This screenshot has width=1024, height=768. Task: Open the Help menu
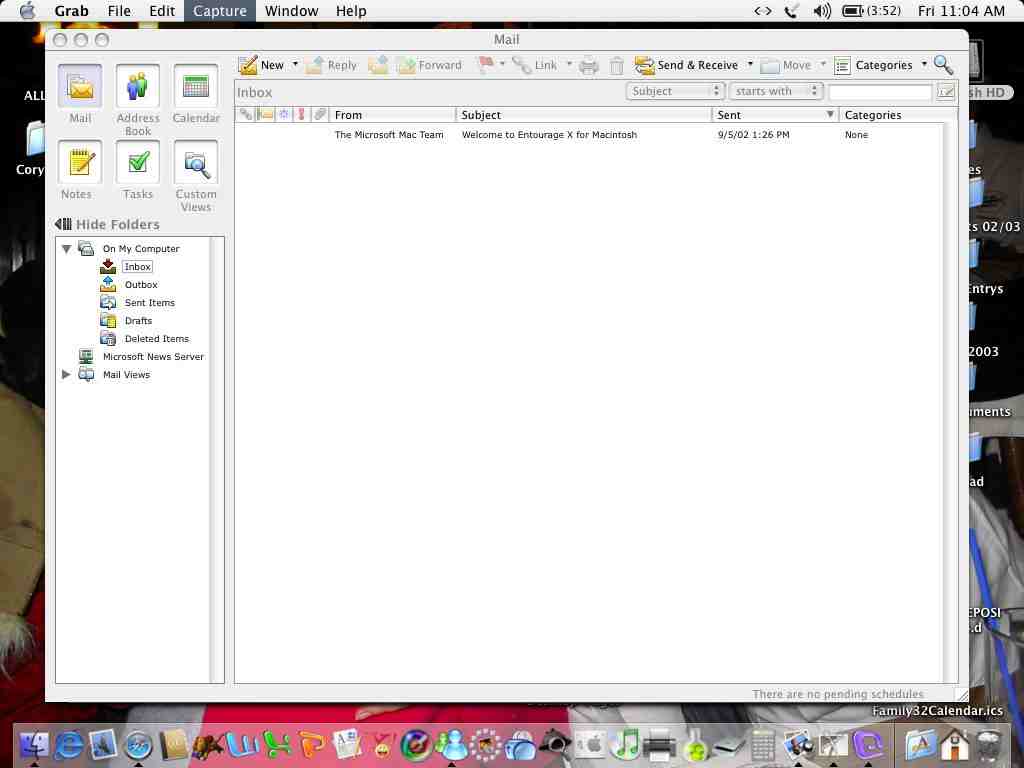point(351,11)
